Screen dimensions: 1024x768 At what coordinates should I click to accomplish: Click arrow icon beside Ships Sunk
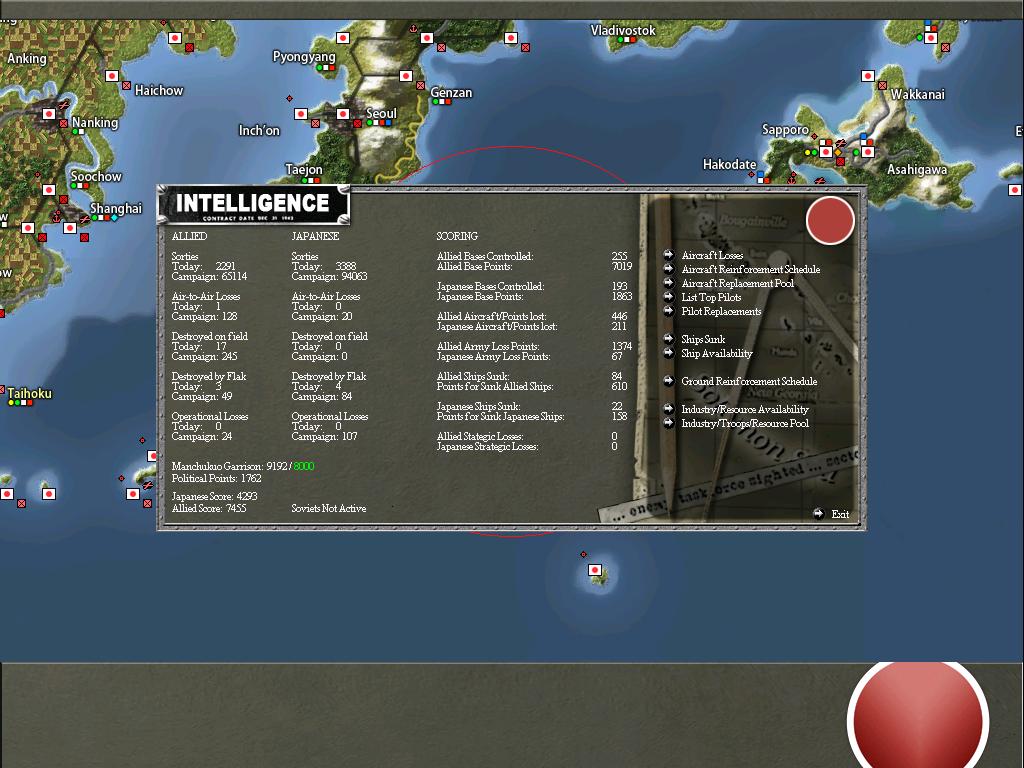coord(669,339)
